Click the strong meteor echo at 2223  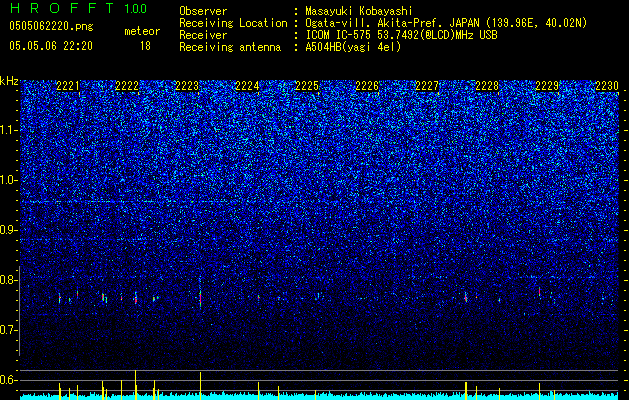coord(200,298)
